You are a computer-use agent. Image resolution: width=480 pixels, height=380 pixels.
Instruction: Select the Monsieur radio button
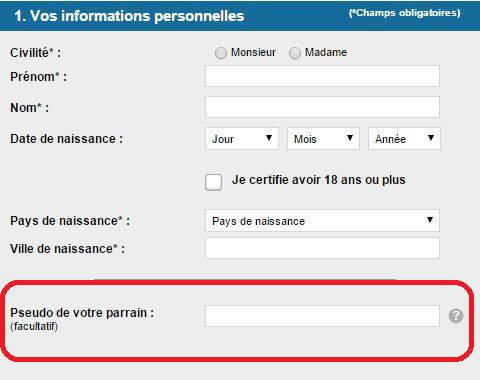pos(221,53)
